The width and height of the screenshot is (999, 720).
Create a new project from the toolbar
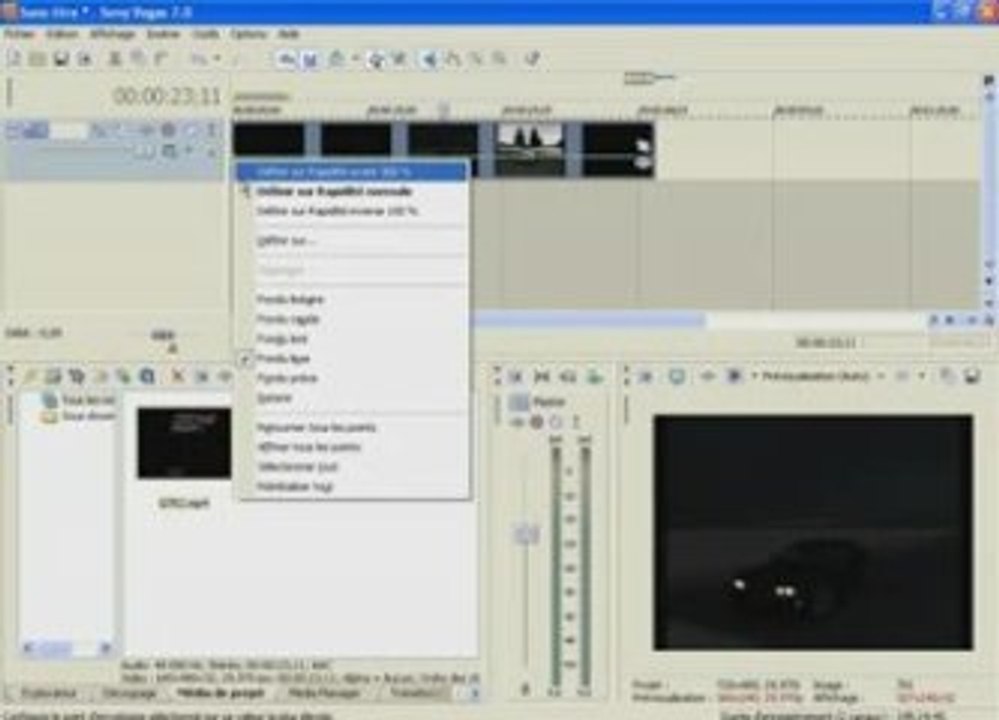tap(14, 59)
